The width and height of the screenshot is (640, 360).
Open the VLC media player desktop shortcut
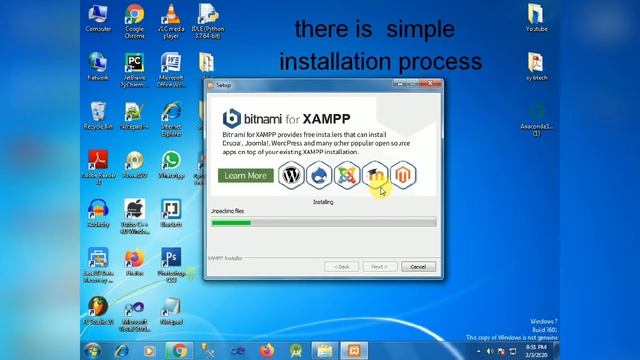pos(171,21)
